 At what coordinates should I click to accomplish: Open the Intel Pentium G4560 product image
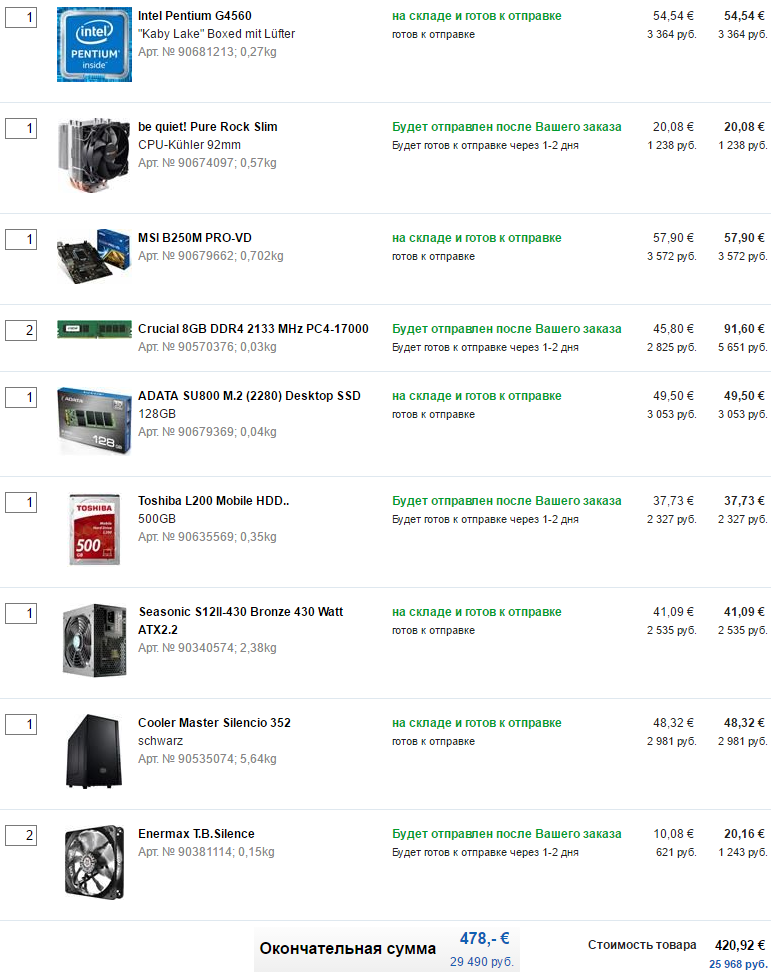[94, 45]
